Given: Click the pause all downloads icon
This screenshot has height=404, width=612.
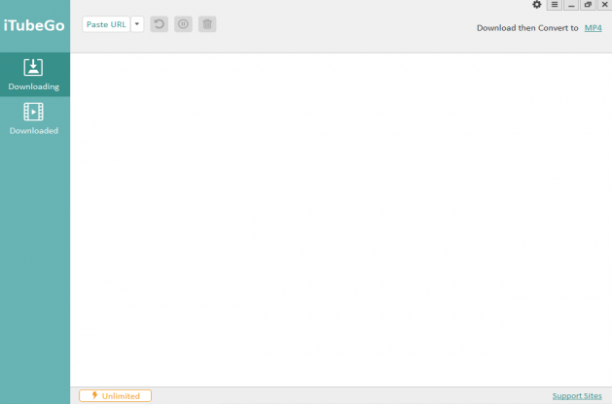Looking at the screenshot, I should click(x=183, y=24).
